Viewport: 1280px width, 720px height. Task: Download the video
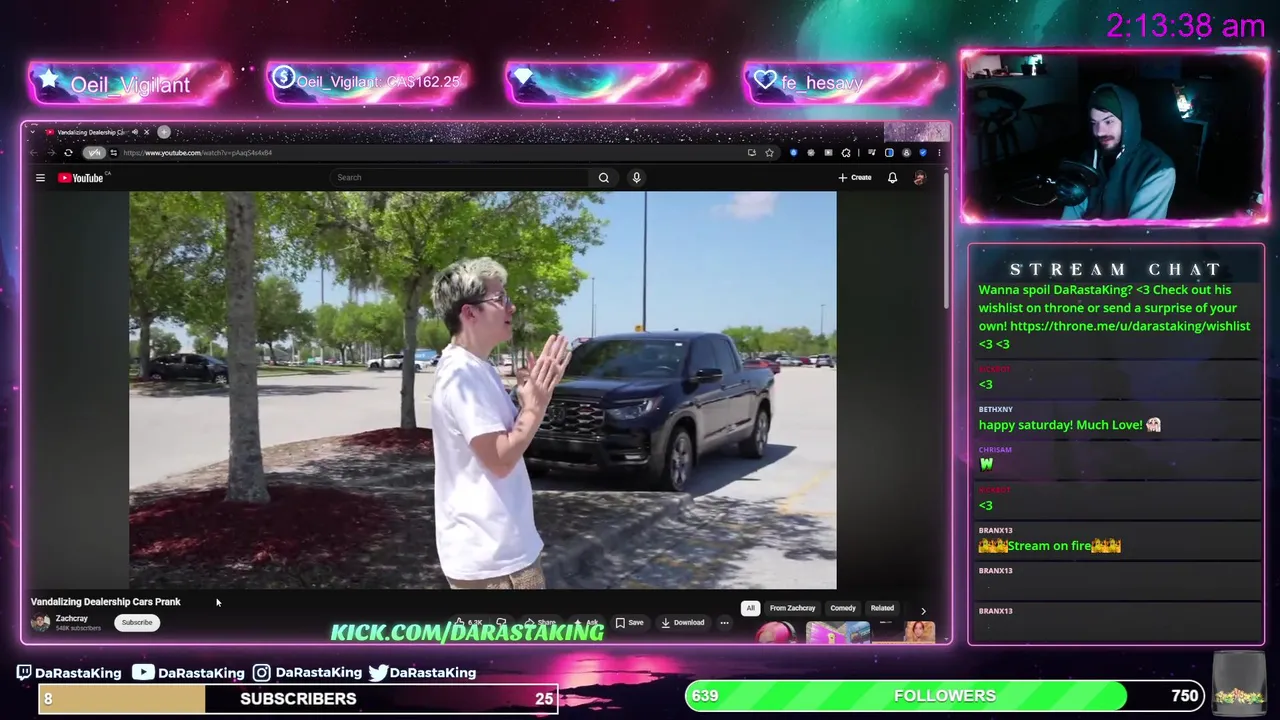pos(683,623)
